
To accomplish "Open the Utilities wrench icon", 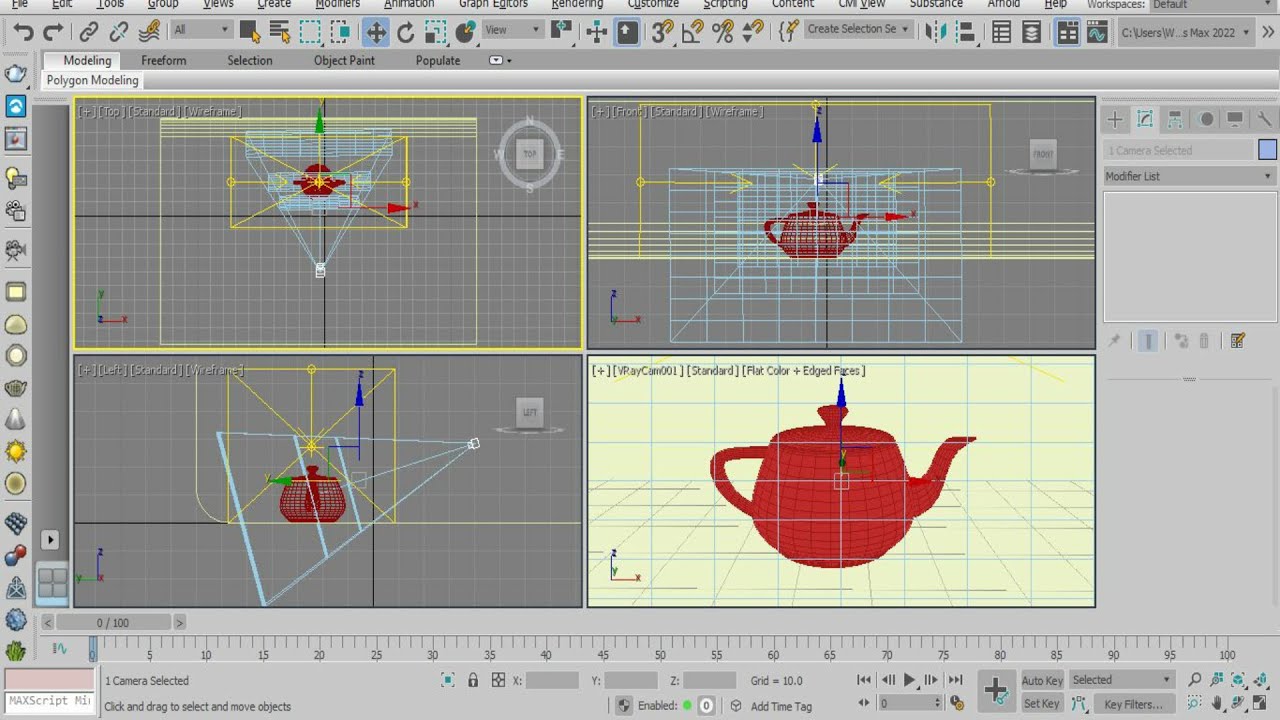I will 1264,120.
